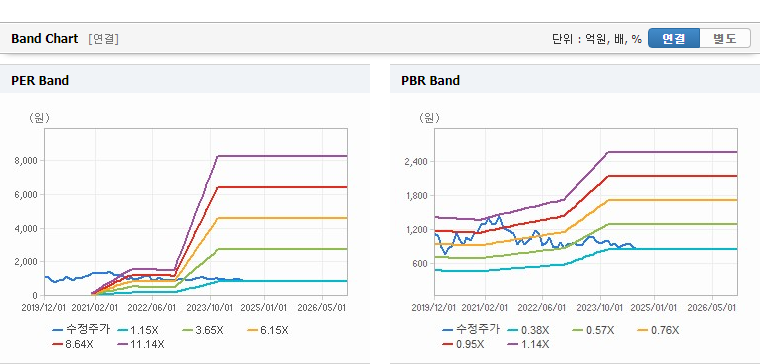Toggle 0.57X legend in PBR Band
Screen dimensions: 760x364
pos(593,331)
